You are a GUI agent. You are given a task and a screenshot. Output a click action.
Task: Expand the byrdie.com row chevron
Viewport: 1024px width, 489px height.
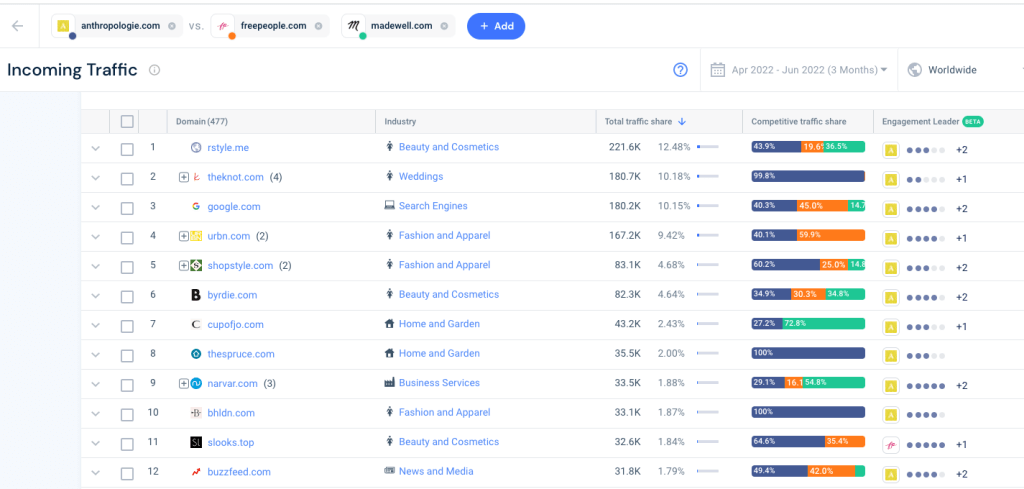coord(96,295)
